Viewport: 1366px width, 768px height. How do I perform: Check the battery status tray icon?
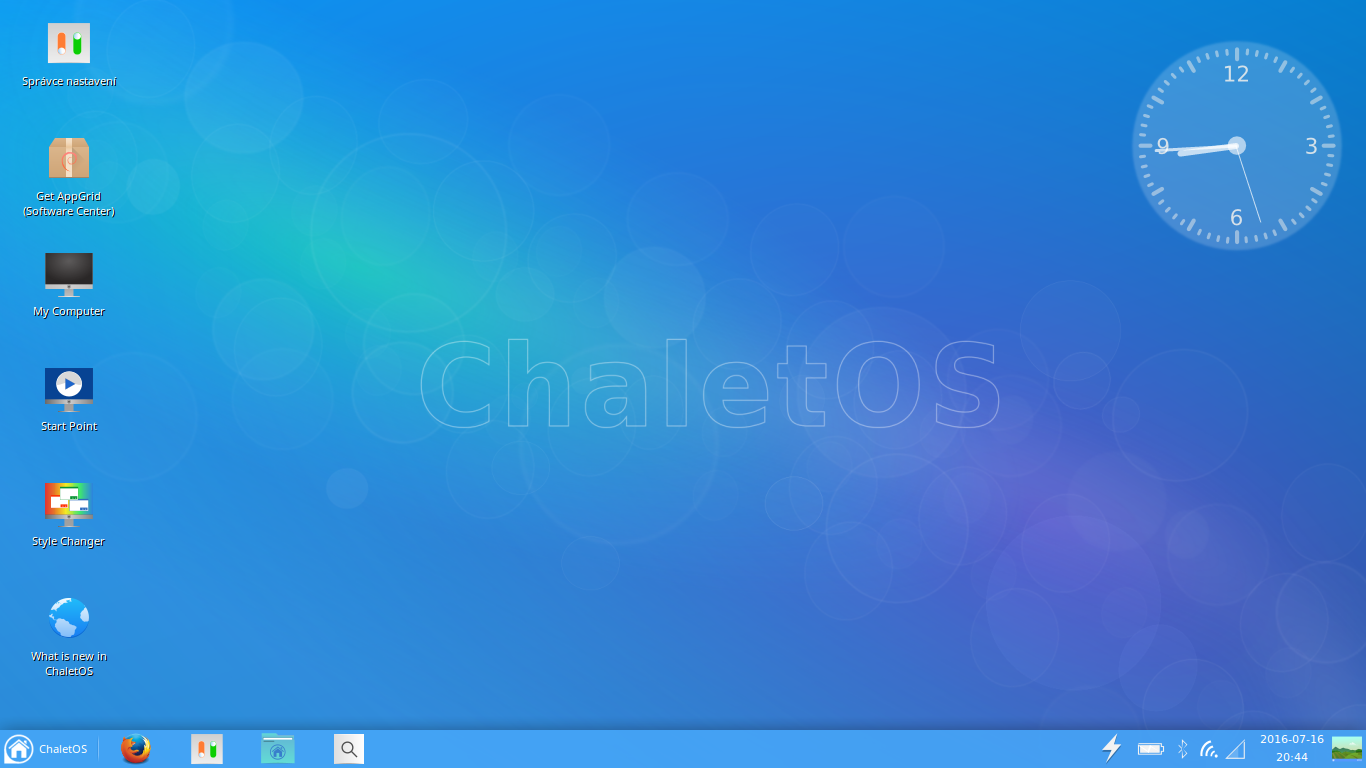point(1151,749)
